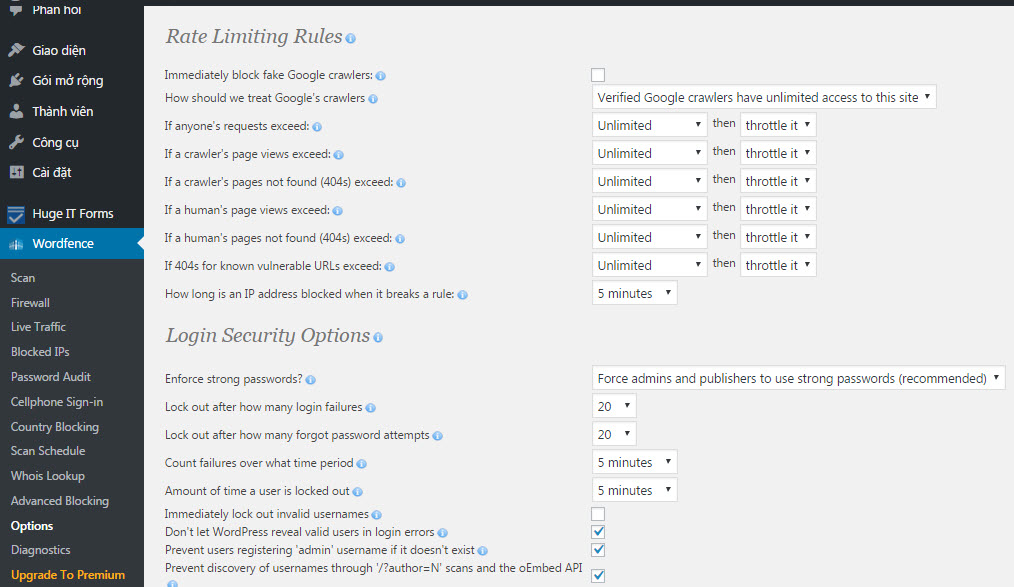1014x587 pixels.
Task: Open the tooltip icon beside Rate Limiting Rules
Action: (349, 36)
